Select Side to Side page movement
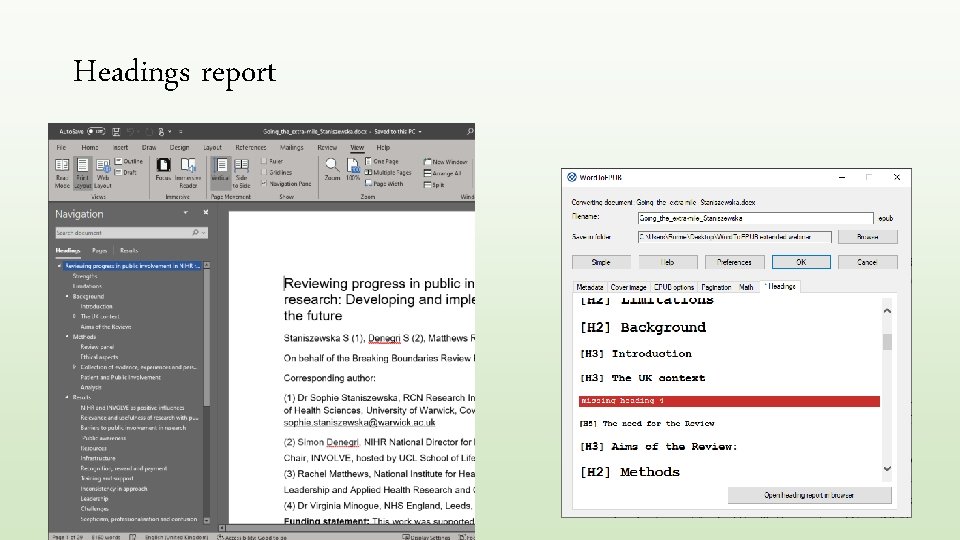 coord(241,173)
